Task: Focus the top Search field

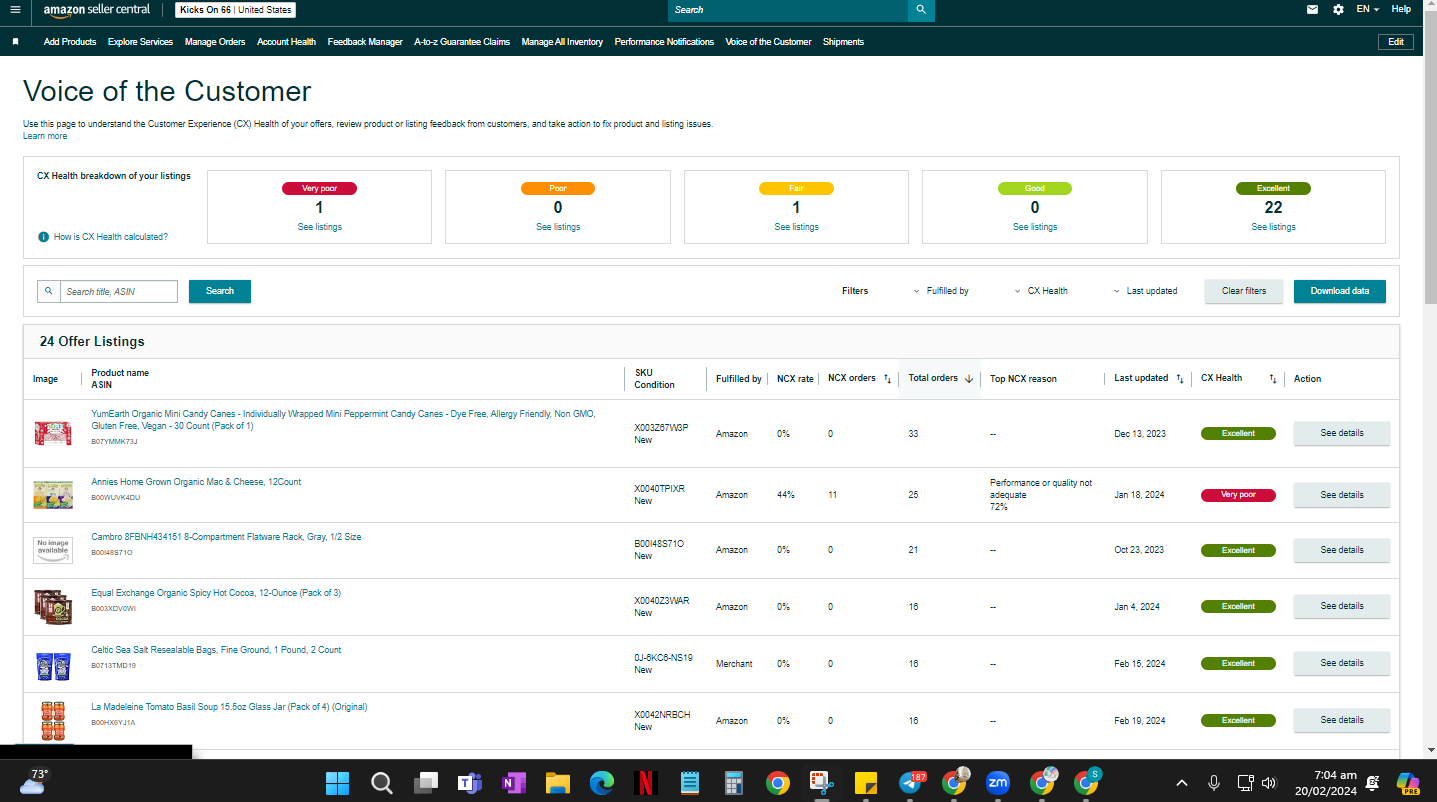Action: [788, 10]
